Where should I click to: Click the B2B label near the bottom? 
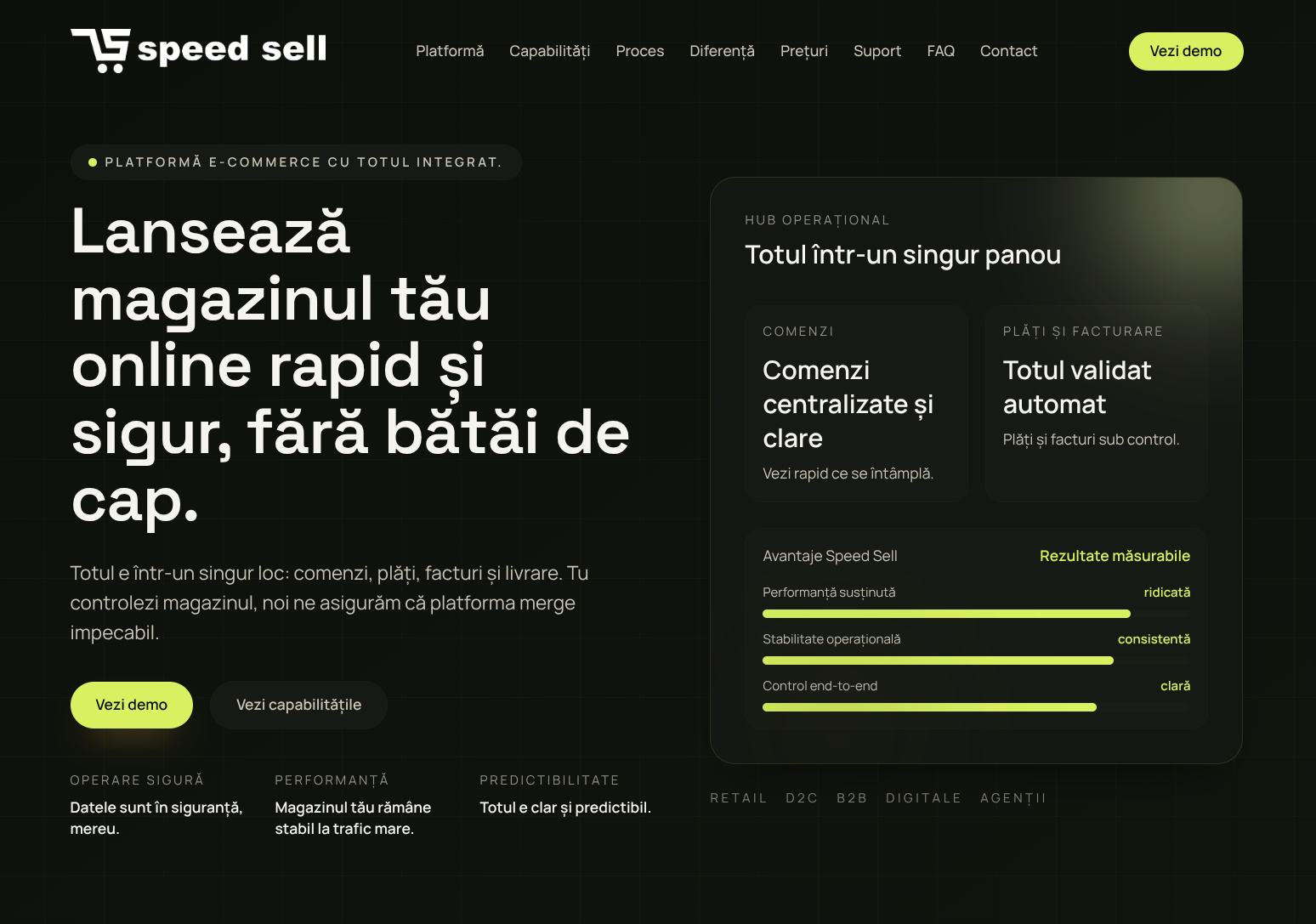coord(851,797)
